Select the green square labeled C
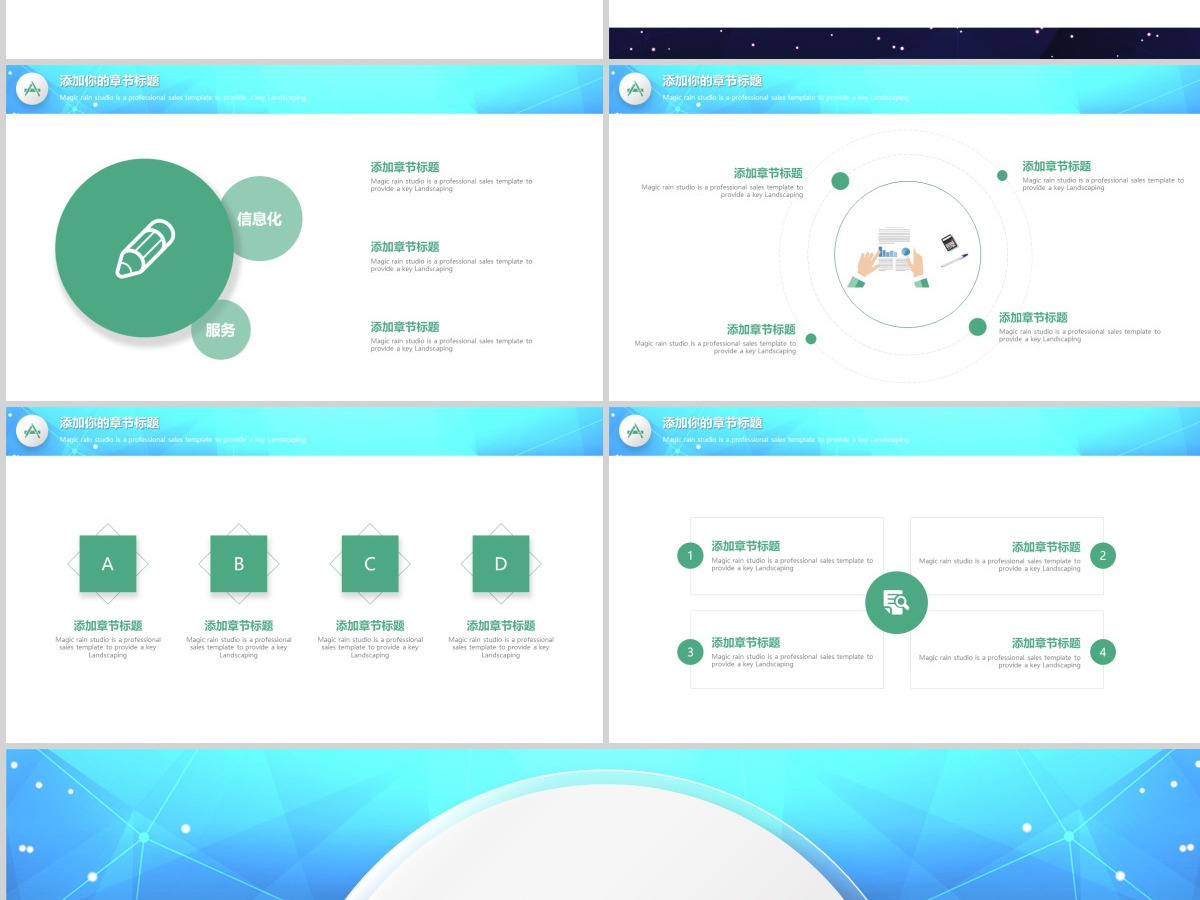The height and width of the screenshot is (900, 1200). point(370,564)
